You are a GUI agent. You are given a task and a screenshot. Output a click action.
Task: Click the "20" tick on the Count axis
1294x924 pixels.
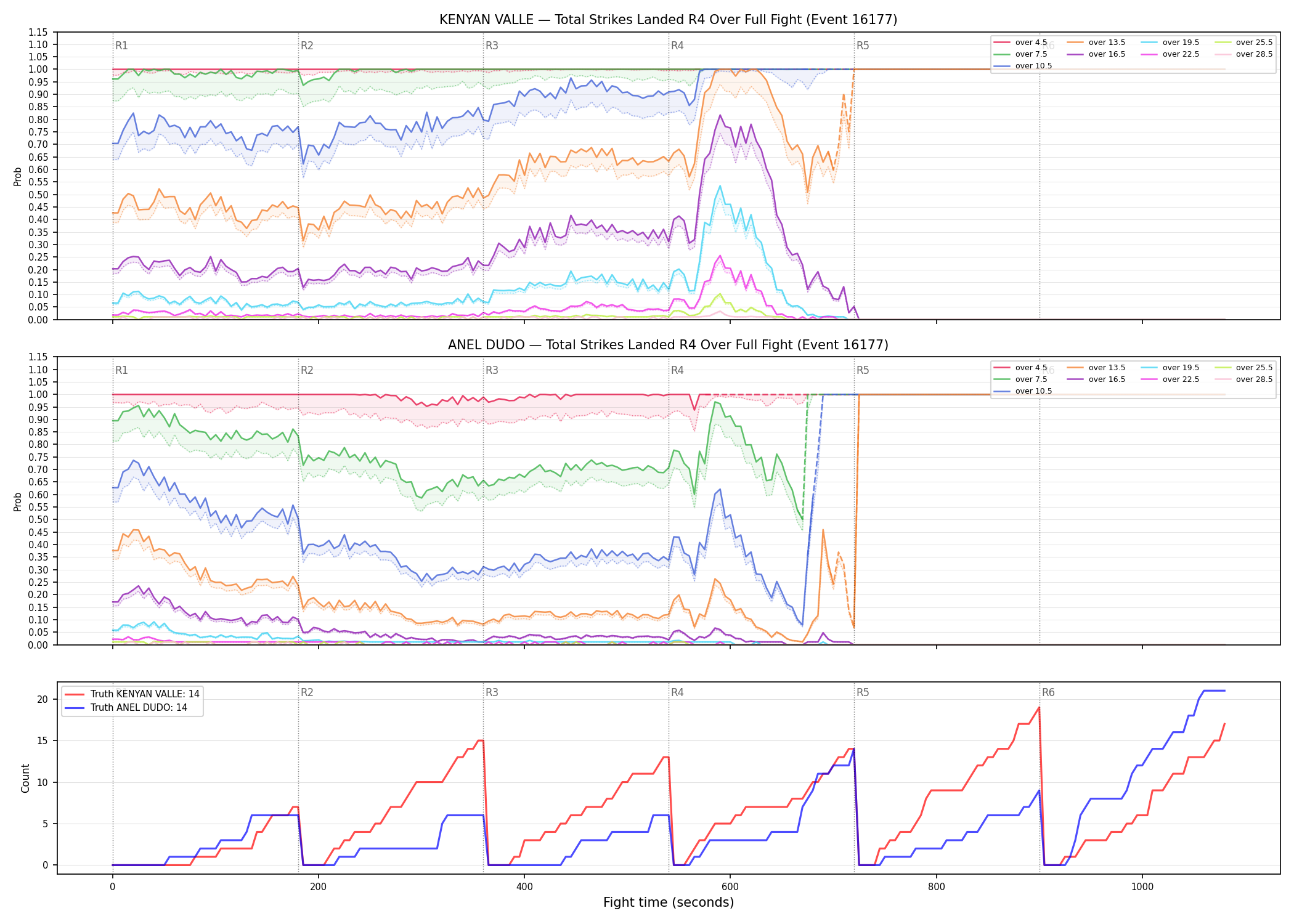pyautogui.click(x=43, y=699)
